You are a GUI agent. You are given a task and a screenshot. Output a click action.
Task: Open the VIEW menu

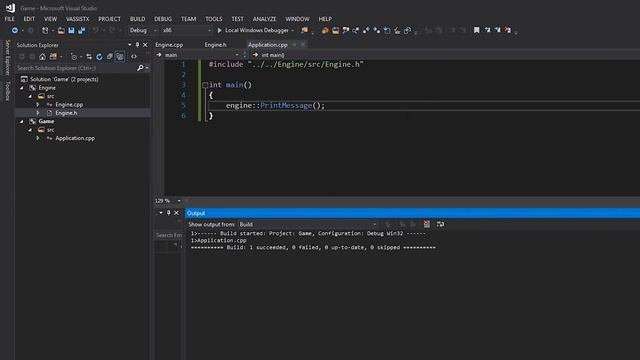50,19
